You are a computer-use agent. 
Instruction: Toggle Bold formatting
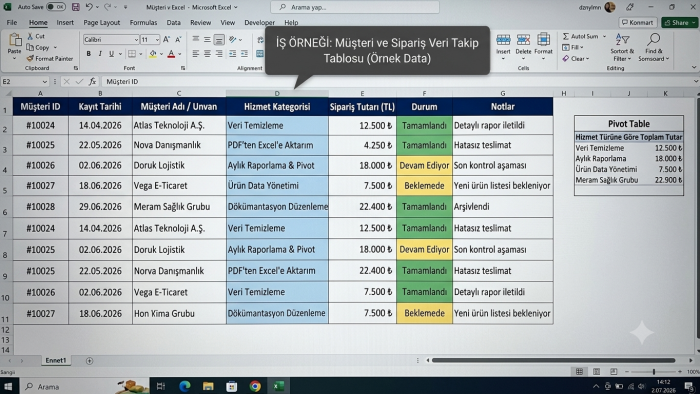[88, 54]
